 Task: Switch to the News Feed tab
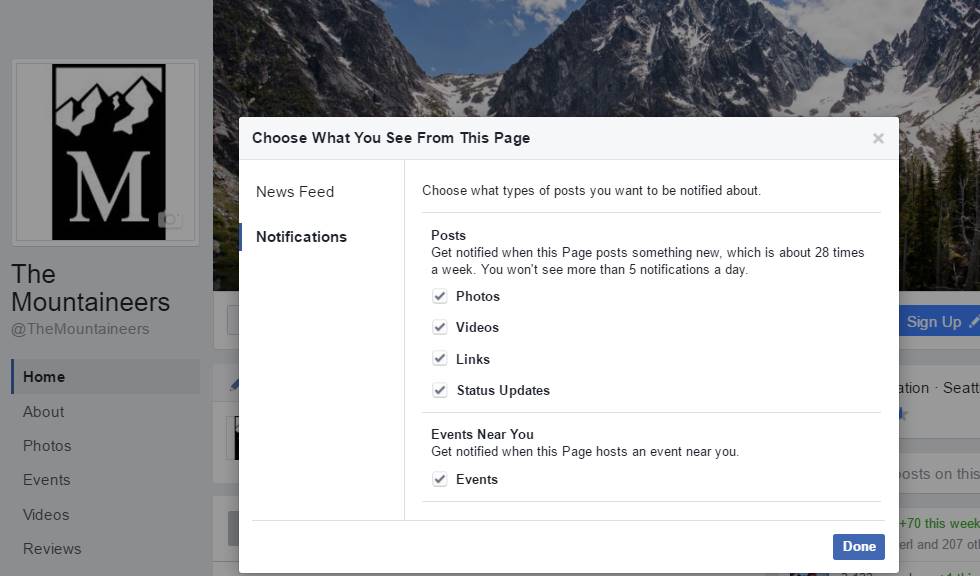click(295, 192)
